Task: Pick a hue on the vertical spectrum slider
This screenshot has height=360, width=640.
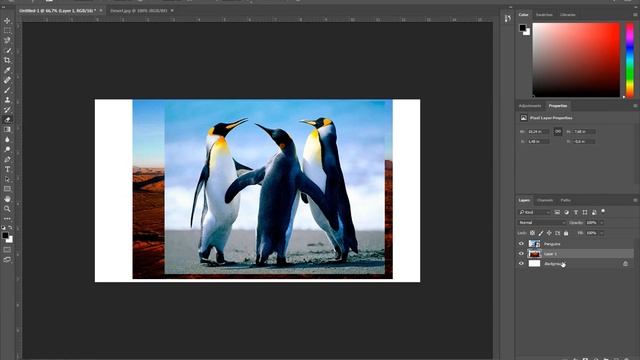Action: click(630, 60)
